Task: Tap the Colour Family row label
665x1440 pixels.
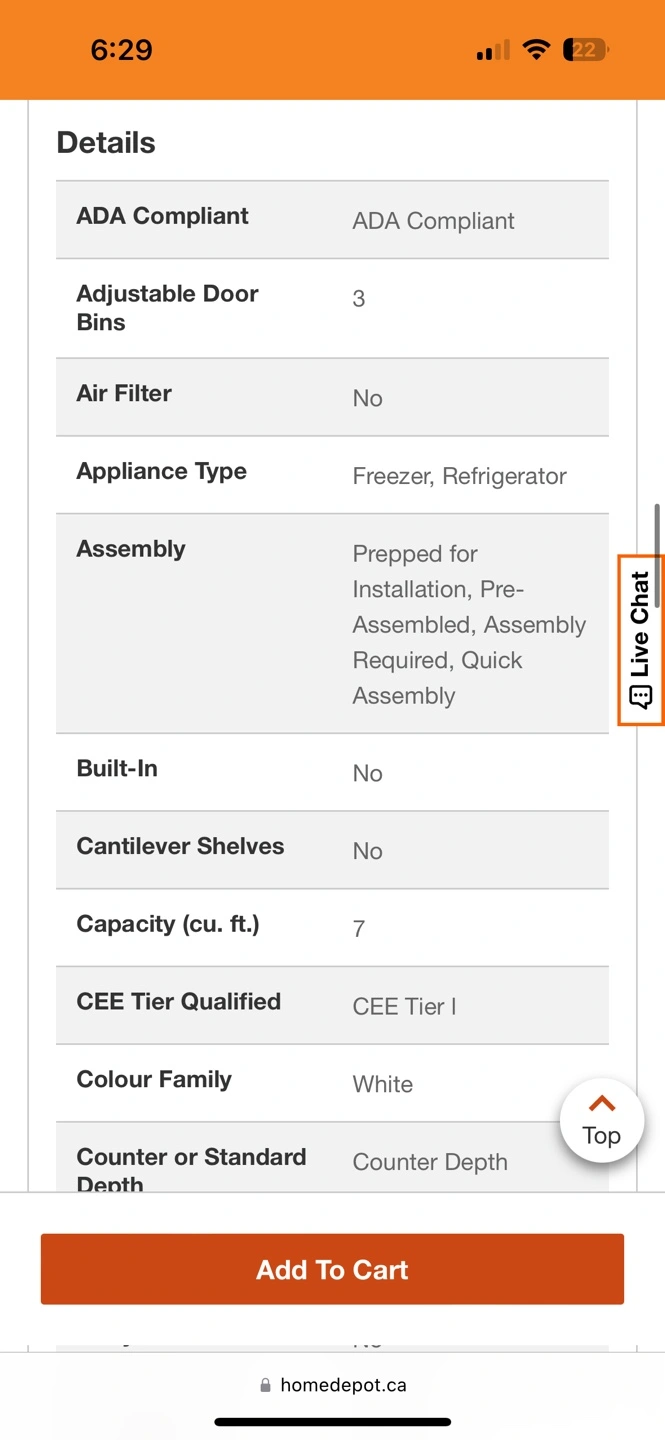Action: tap(154, 1079)
